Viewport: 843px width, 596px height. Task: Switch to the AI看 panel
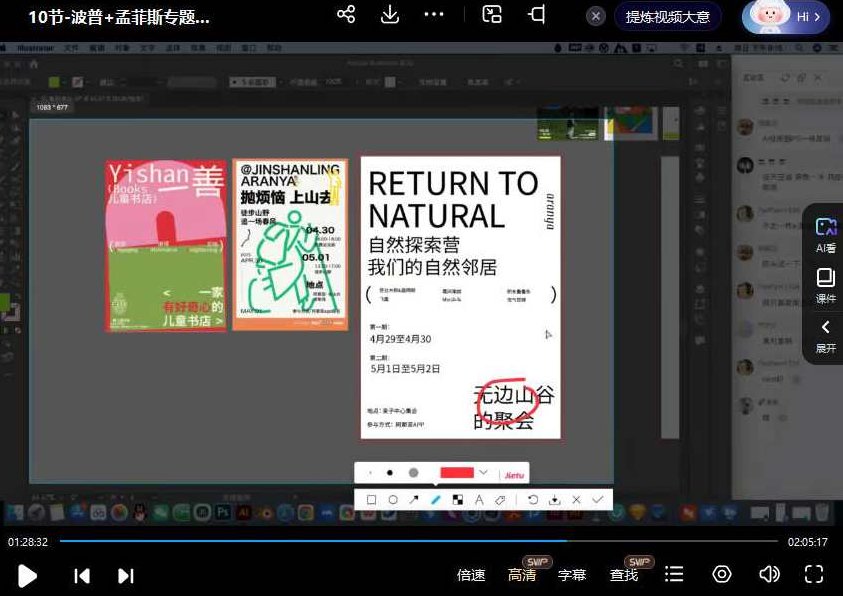827,234
